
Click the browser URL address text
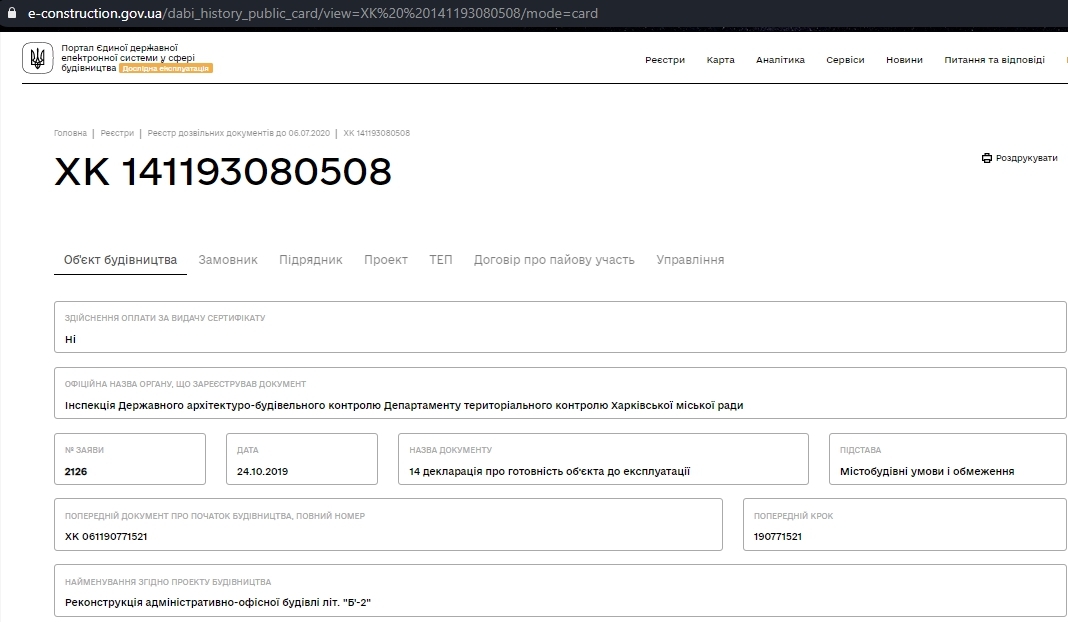[x=313, y=13]
